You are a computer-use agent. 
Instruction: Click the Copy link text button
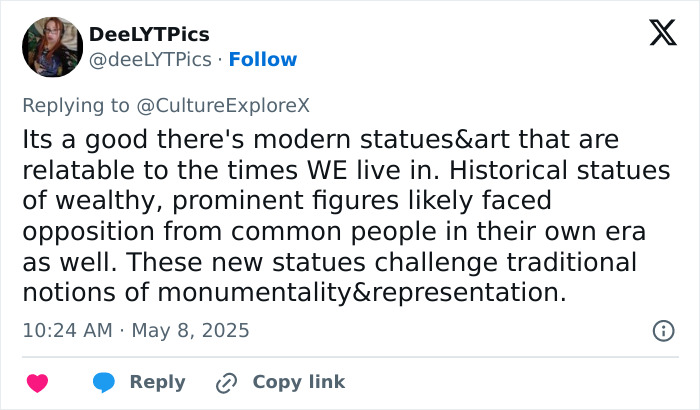298,382
